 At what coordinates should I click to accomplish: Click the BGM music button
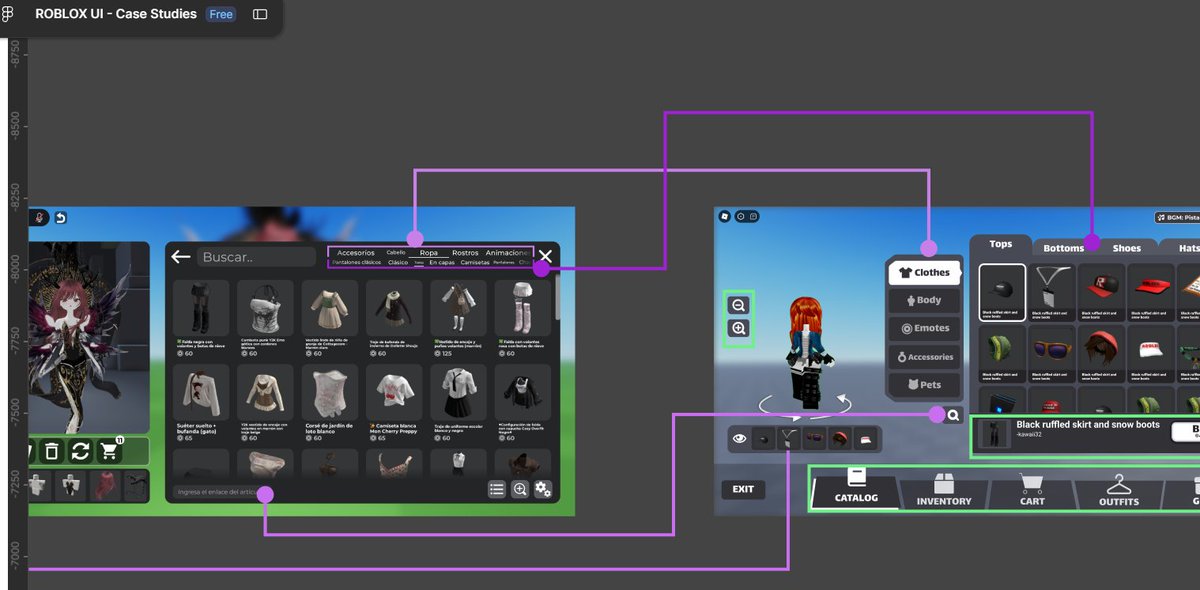(1177, 217)
